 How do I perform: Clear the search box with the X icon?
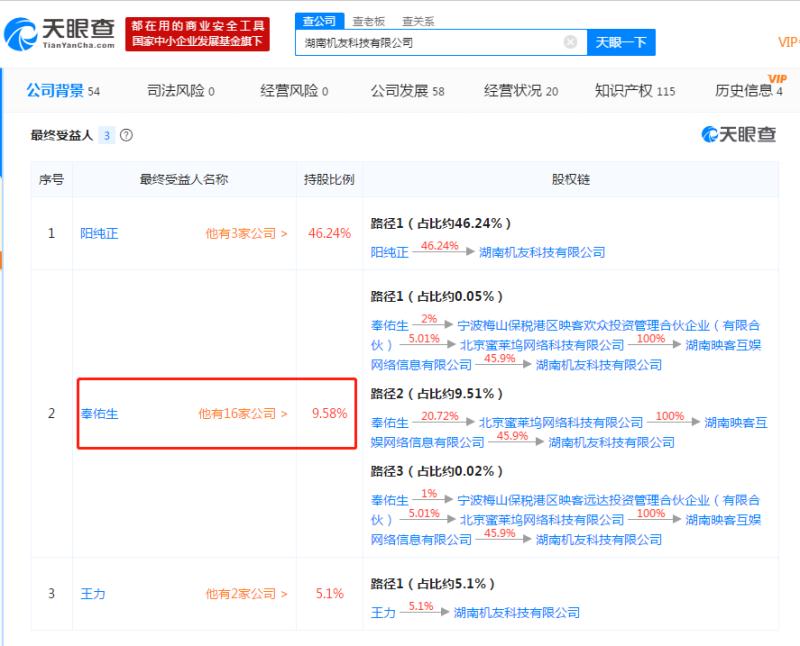coord(570,42)
